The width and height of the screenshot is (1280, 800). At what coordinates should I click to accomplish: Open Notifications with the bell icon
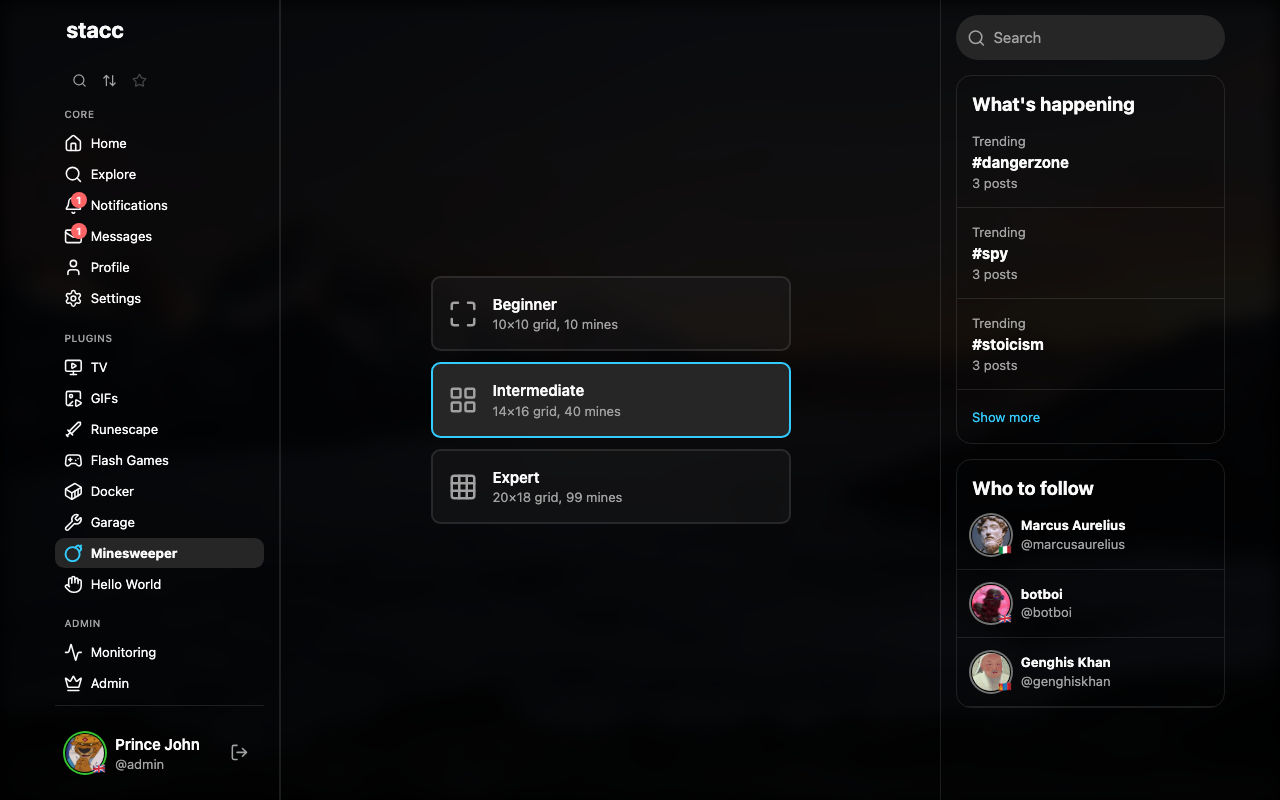[x=74, y=205]
